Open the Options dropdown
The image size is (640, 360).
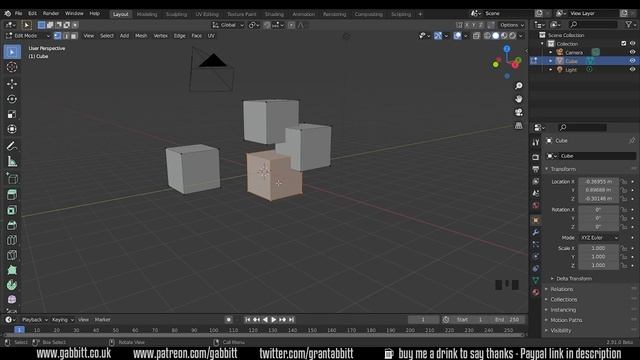click(512, 25)
